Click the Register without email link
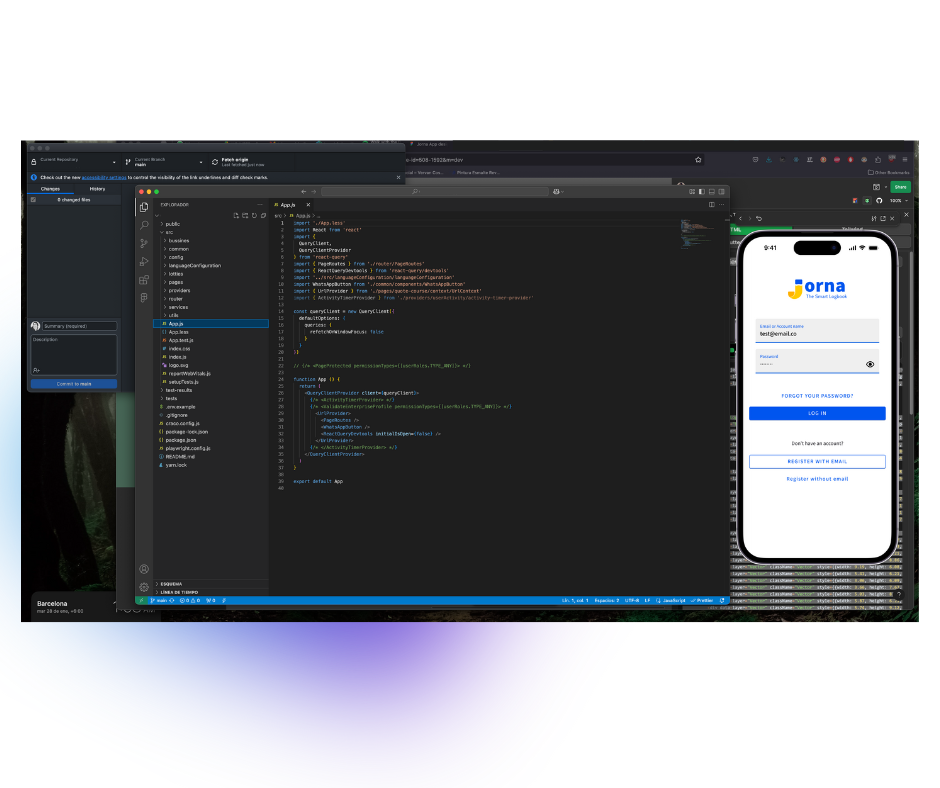The height and width of the screenshot is (788, 940). (817, 479)
